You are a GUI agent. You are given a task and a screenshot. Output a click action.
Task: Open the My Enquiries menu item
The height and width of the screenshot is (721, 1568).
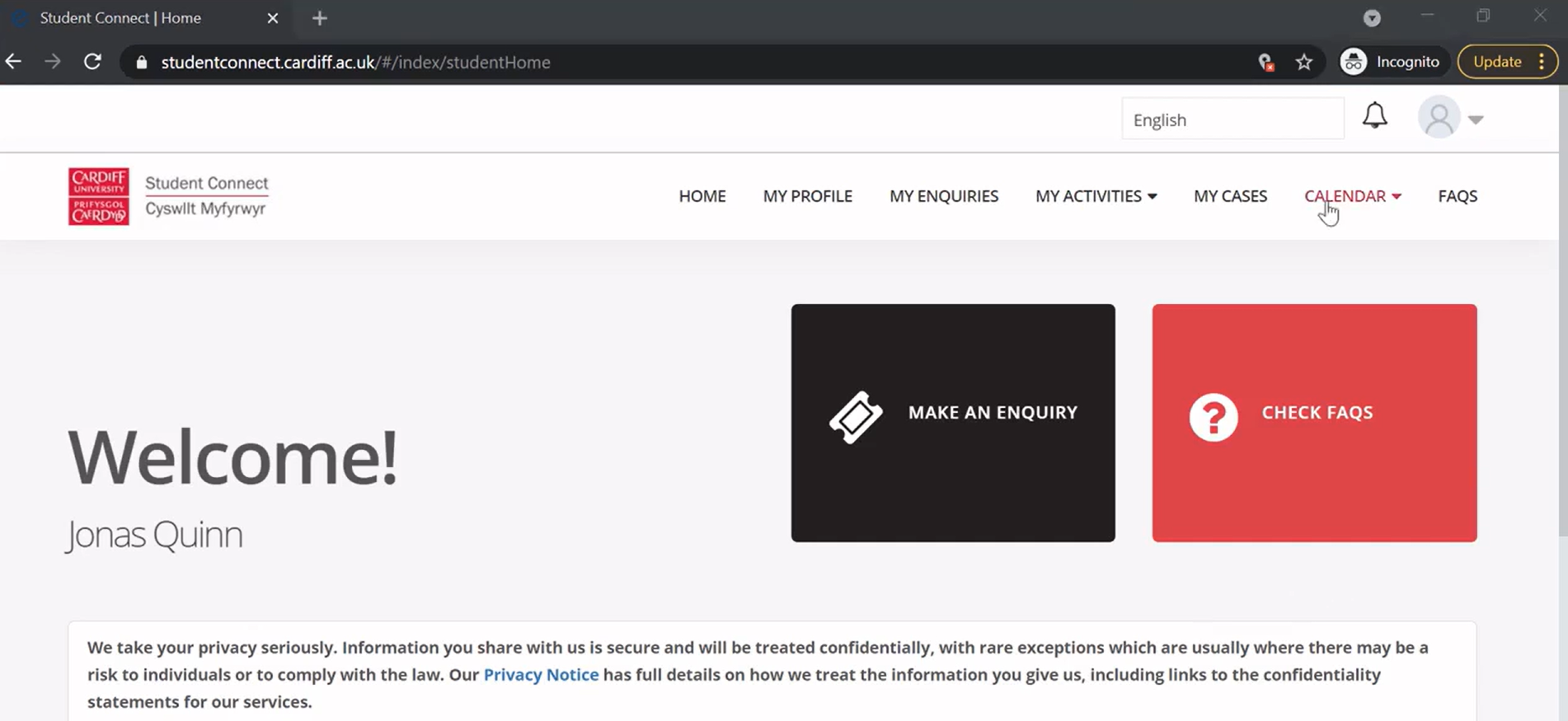(x=943, y=196)
